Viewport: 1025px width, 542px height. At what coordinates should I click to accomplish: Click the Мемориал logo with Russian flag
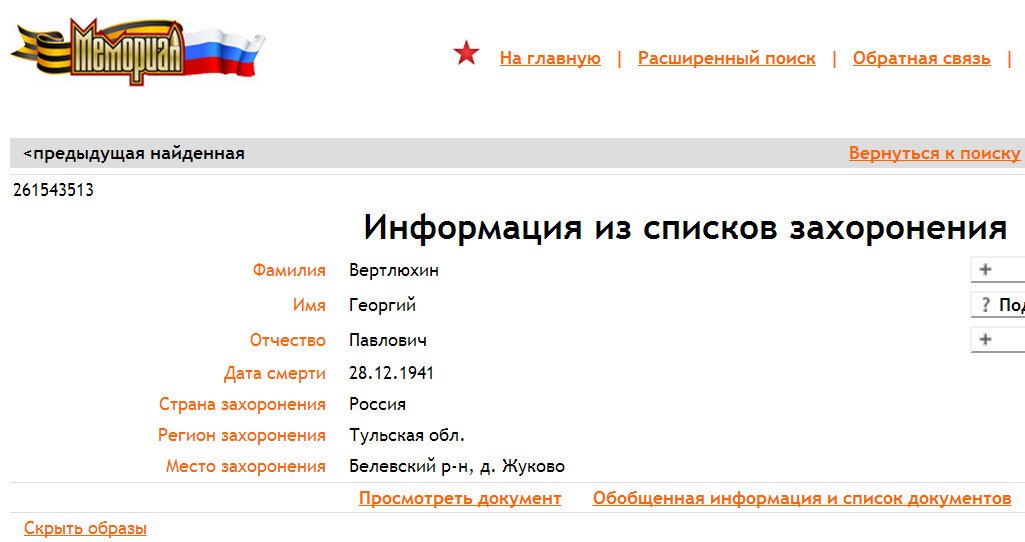click(135, 50)
